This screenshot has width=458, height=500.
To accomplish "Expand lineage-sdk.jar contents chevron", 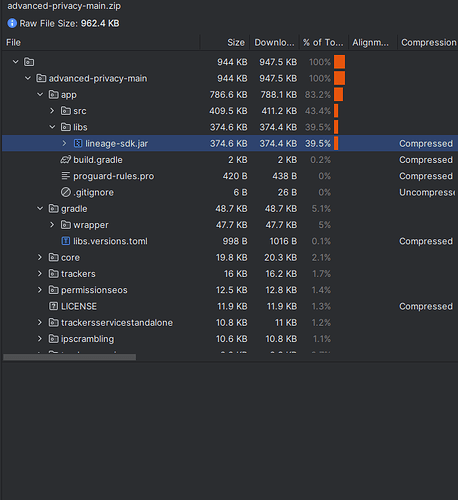I will point(64,143).
